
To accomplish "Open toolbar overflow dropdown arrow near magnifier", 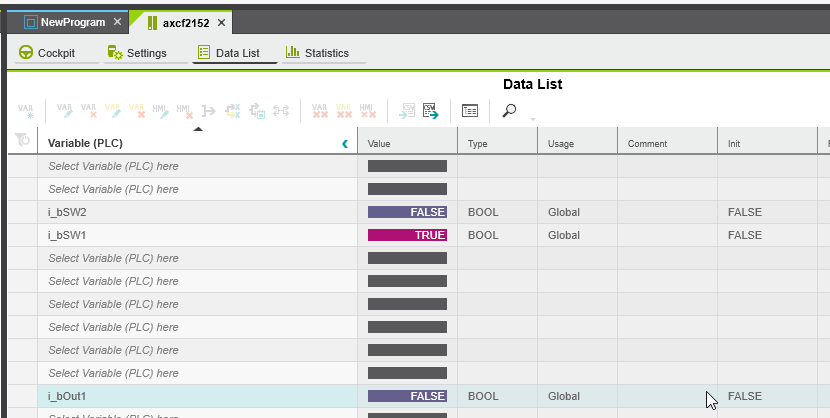I will pyautogui.click(x=533, y=119).
